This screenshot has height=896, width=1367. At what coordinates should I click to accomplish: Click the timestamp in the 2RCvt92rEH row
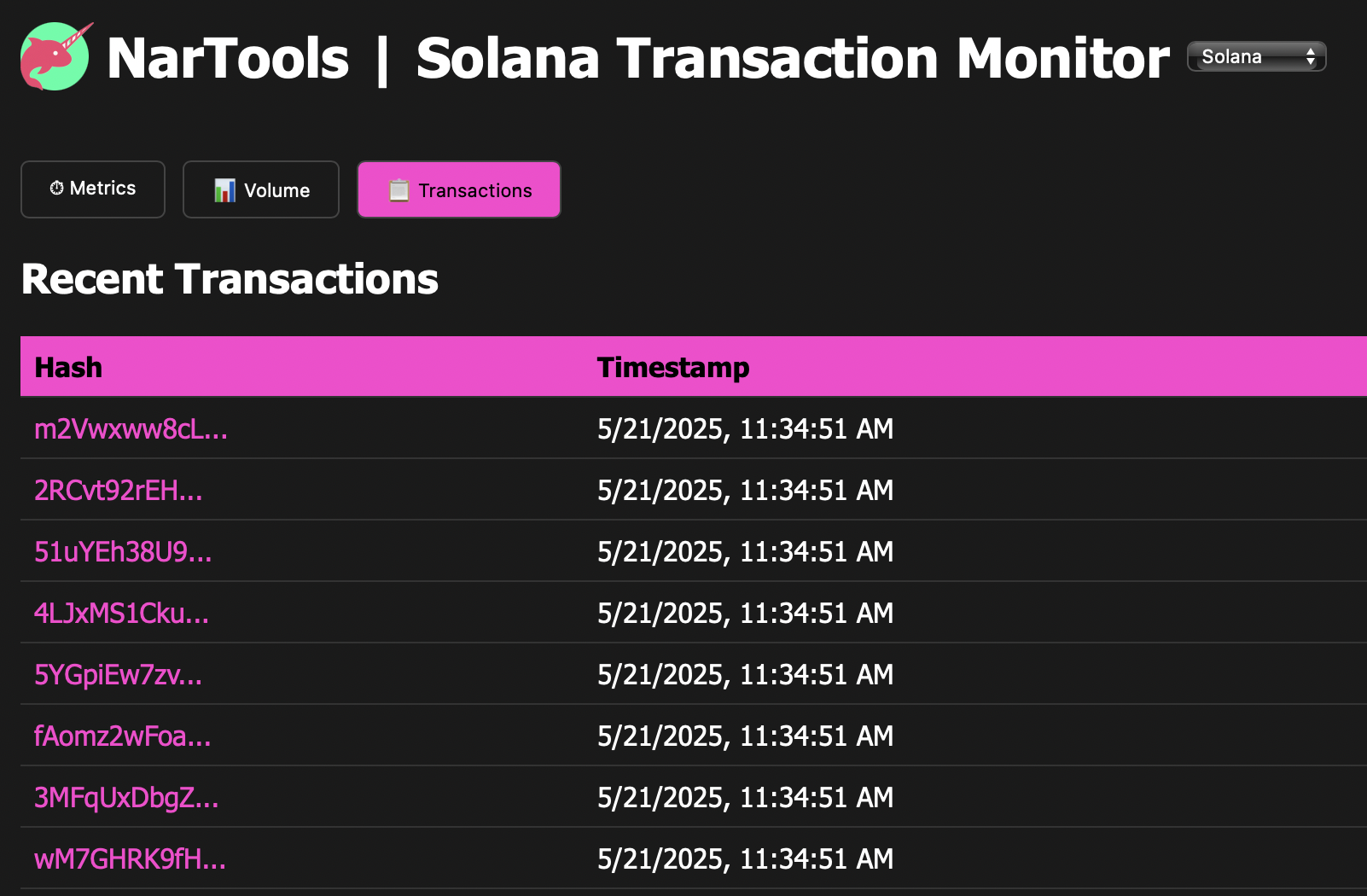[x=745, y=490]
